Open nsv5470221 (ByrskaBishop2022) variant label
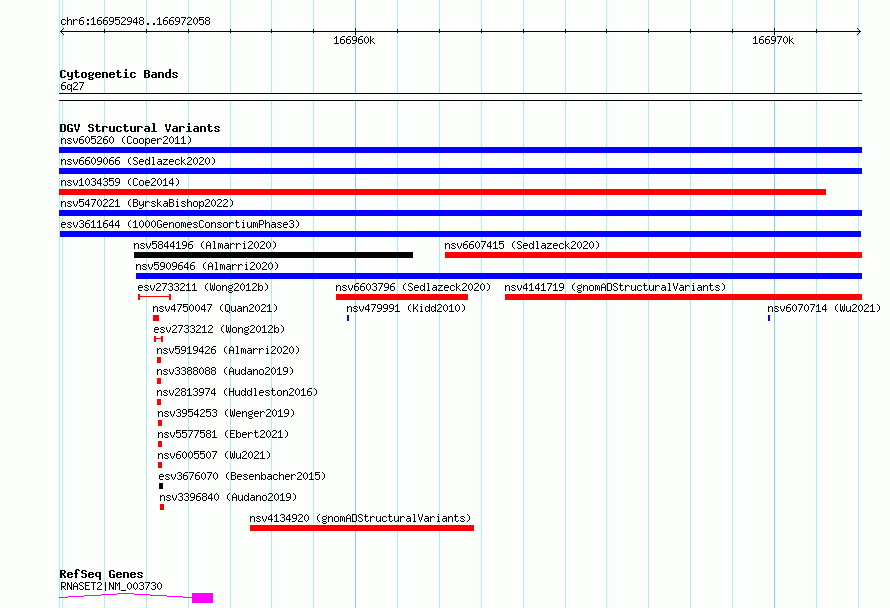 (147, 203)
